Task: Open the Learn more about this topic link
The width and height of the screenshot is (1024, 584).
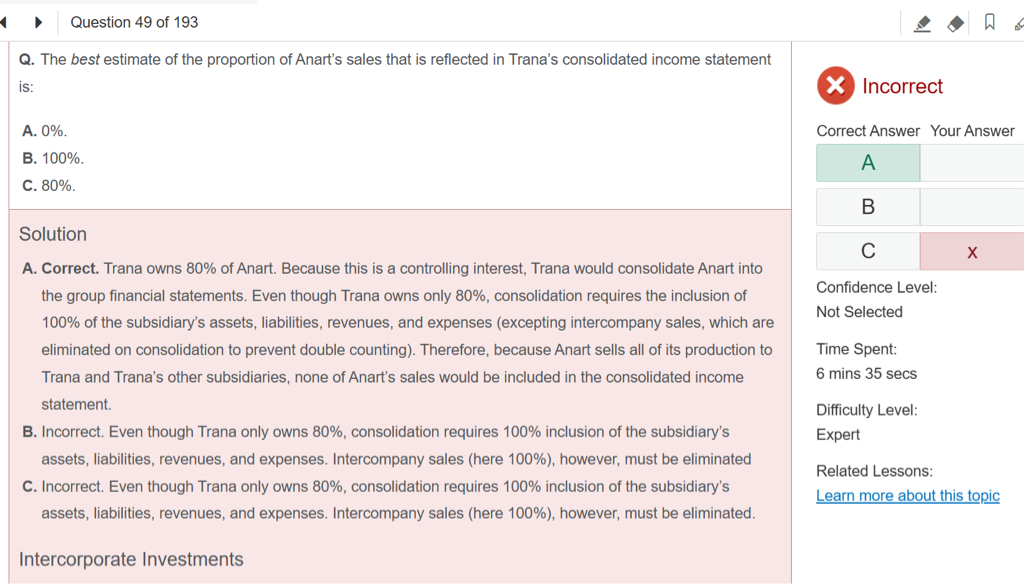Action: tap(907, 496)
